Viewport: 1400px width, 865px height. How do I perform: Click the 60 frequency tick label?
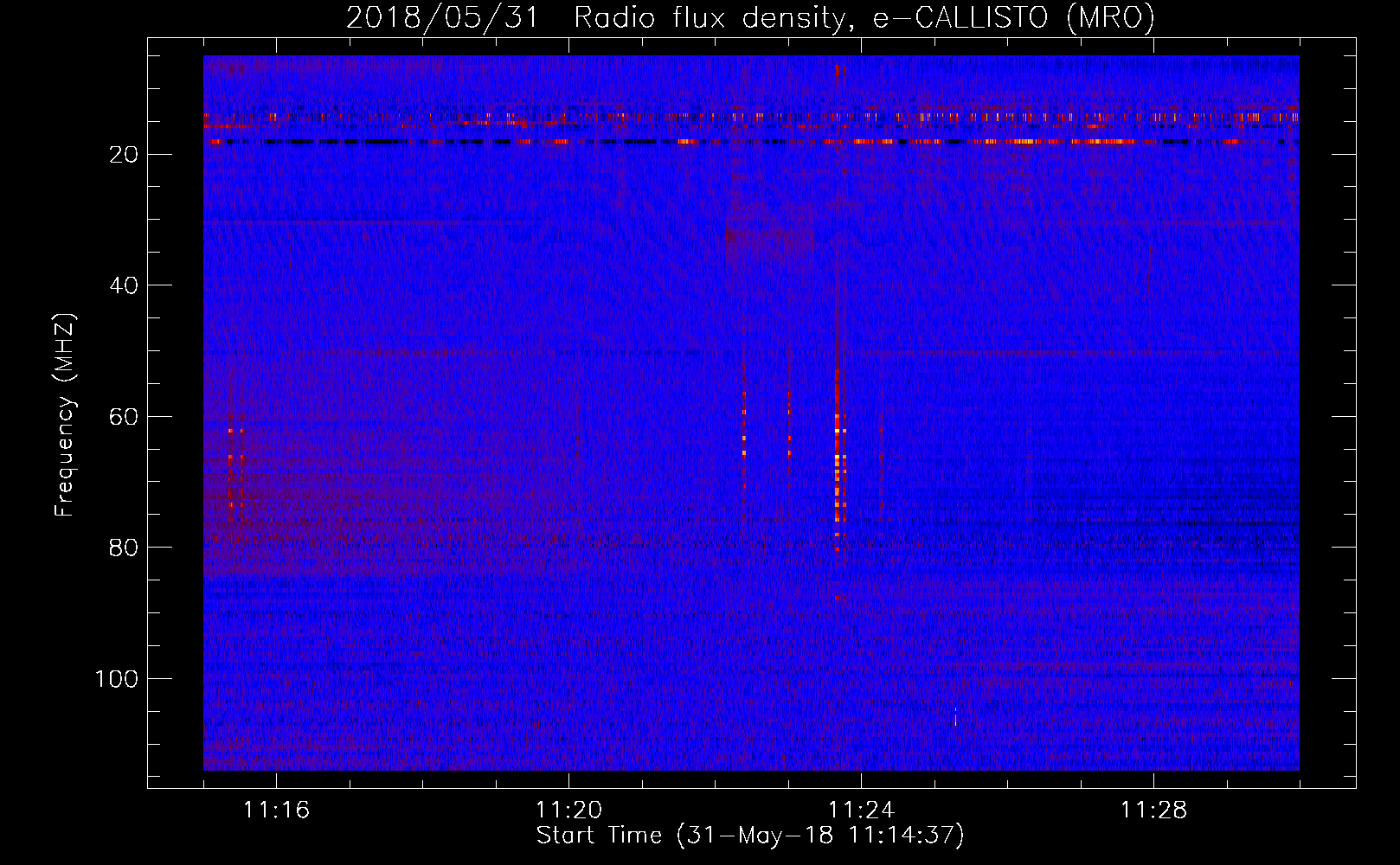(124, 417)
